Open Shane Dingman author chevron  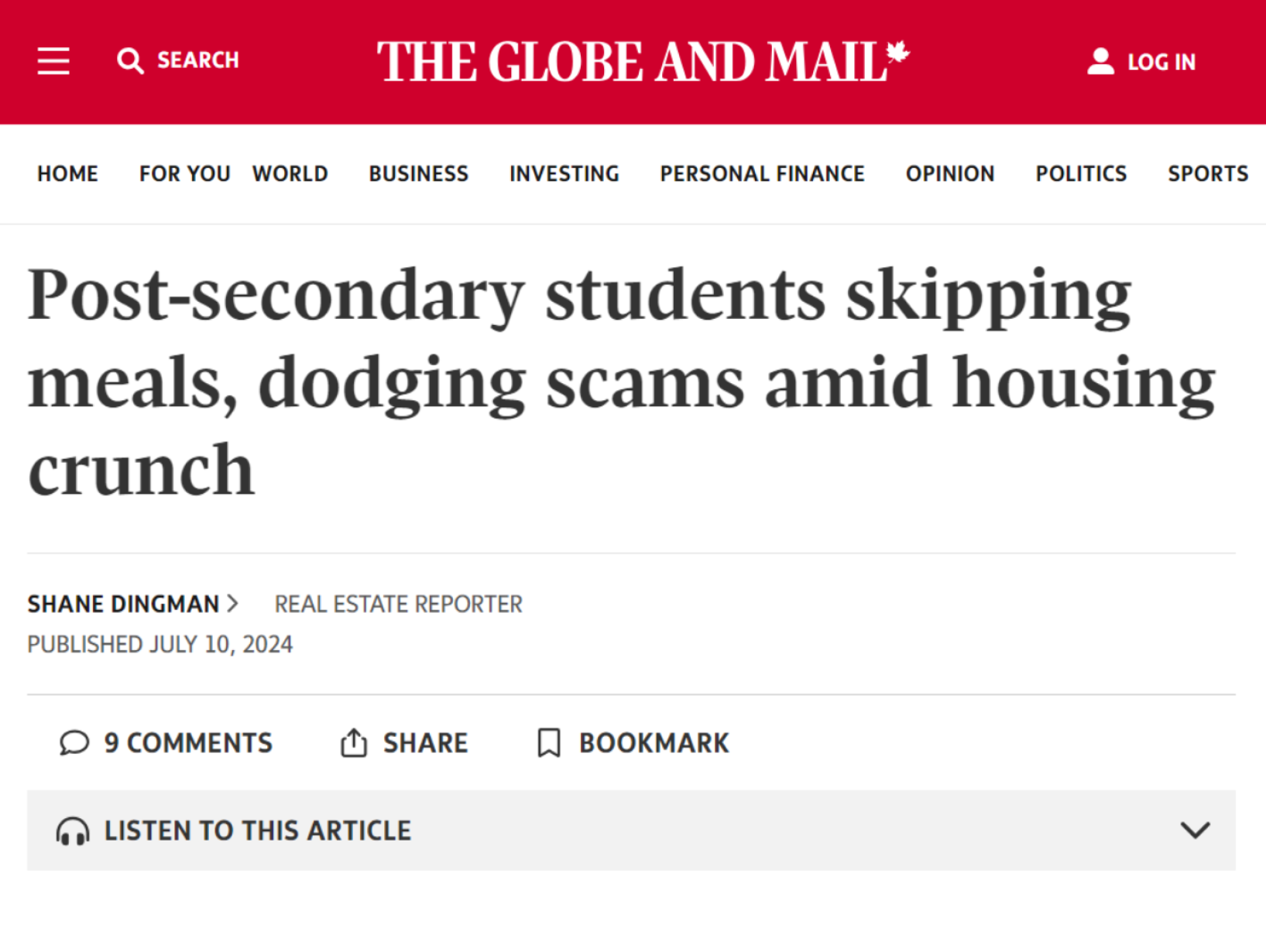point(232,604)
